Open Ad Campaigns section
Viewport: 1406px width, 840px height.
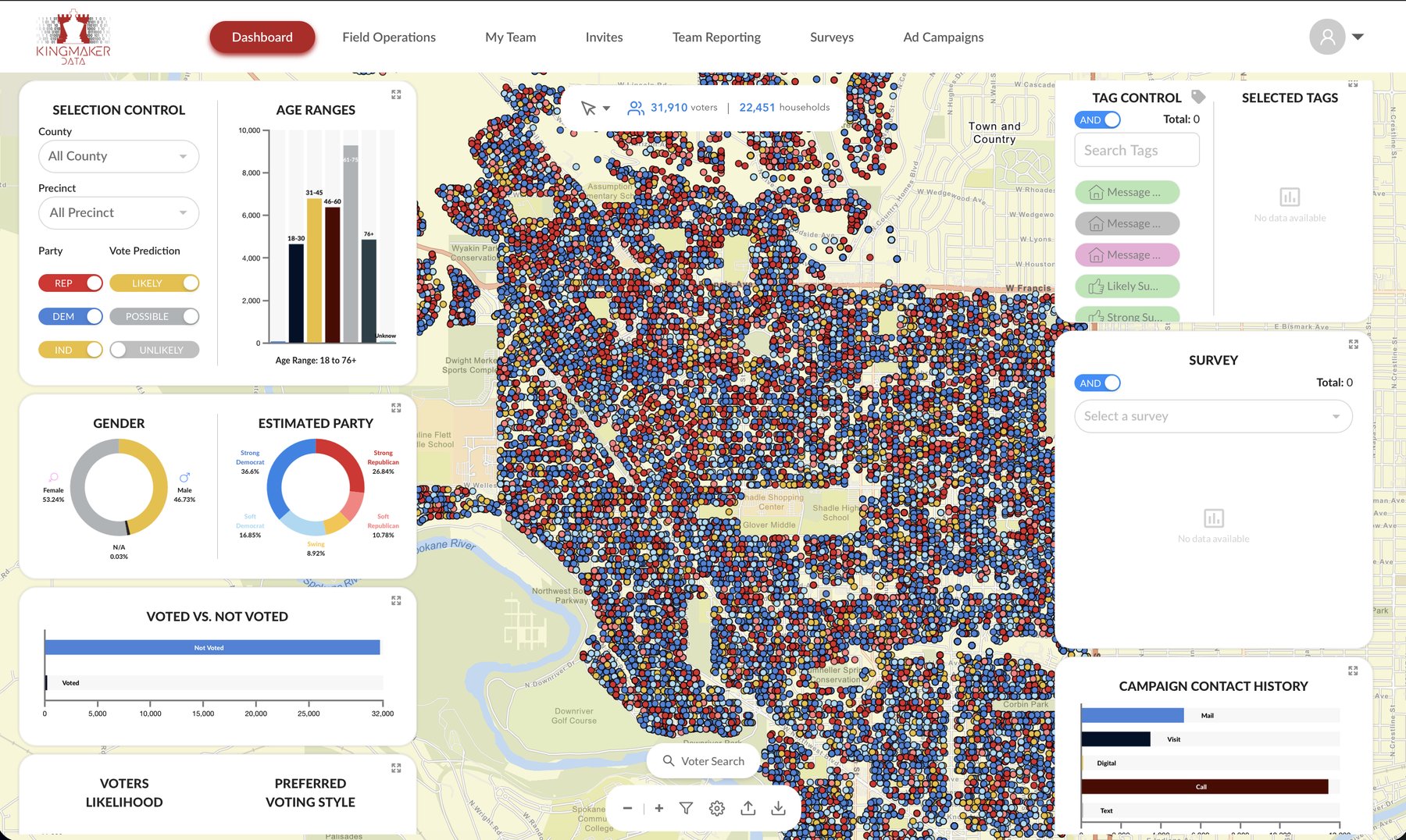pos(944,37)
